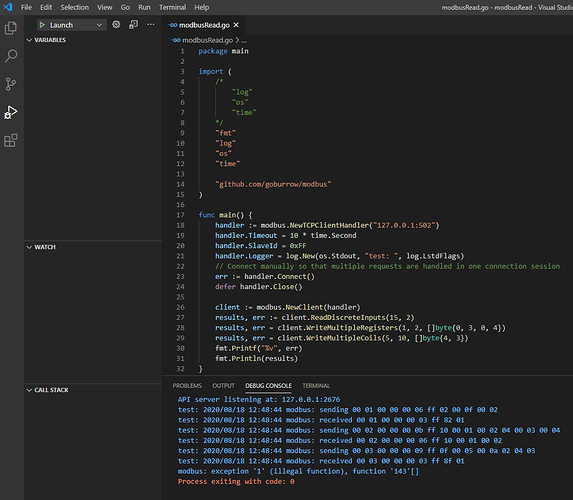
Task: Switch to the OUTPUT panel tab
Action: click(x=223, y=386)
